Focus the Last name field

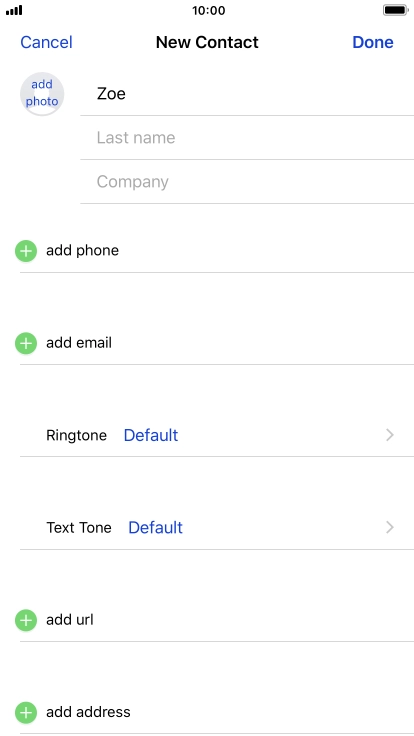pyautogui.click(x=247, y=138)
